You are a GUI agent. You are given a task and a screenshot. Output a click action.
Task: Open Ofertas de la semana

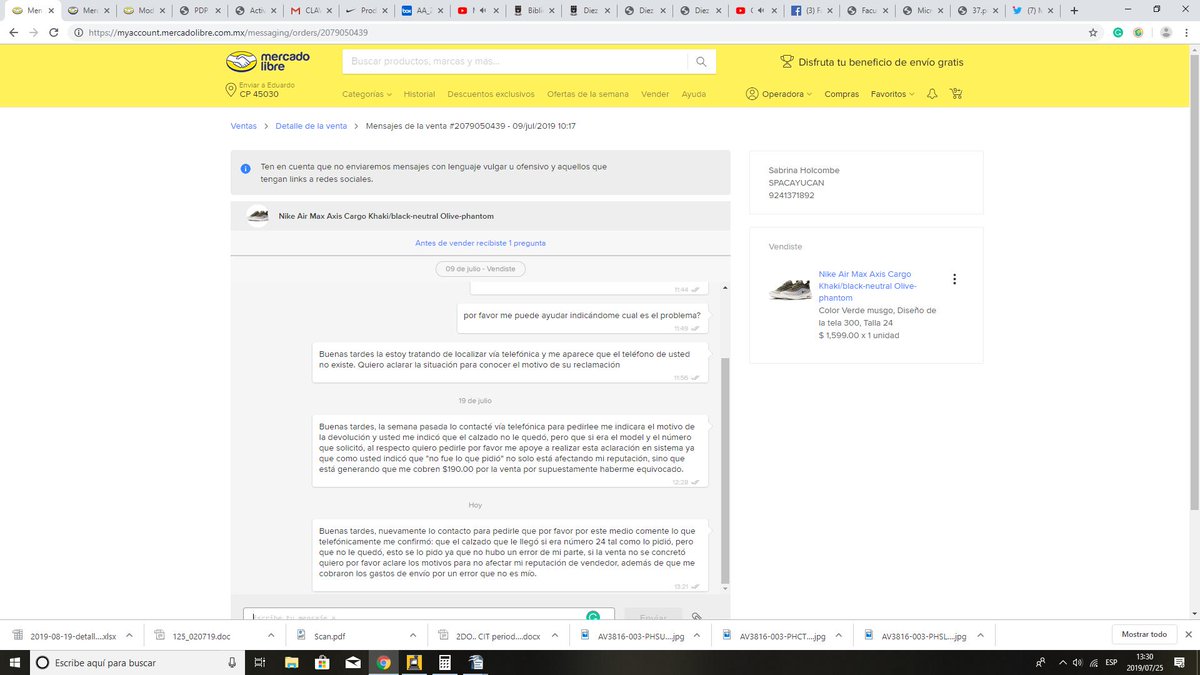(x=588, y=94)
